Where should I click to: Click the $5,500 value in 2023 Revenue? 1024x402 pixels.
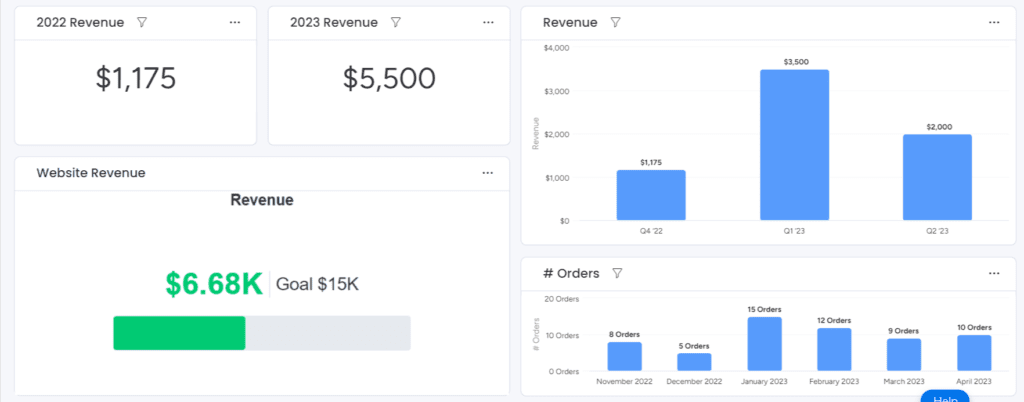[x=389, y=78]
